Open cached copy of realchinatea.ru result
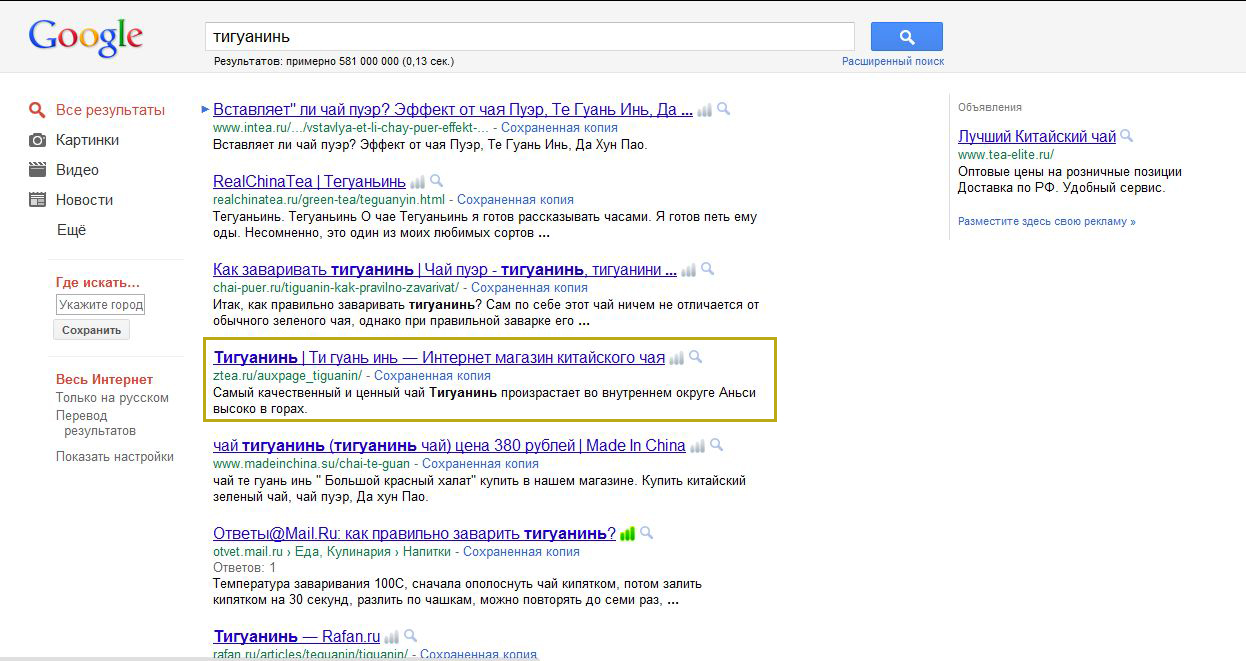Screen dimensions: 1246x661 [x=515, y=200]
